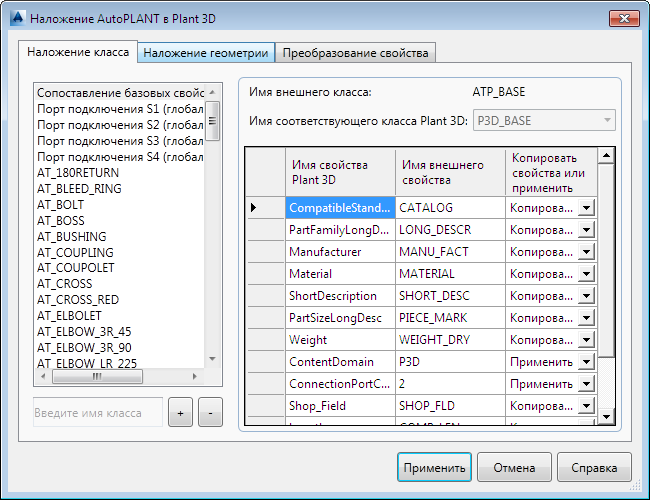Click the MATERIAL external property cell

(x=451, y=274)
